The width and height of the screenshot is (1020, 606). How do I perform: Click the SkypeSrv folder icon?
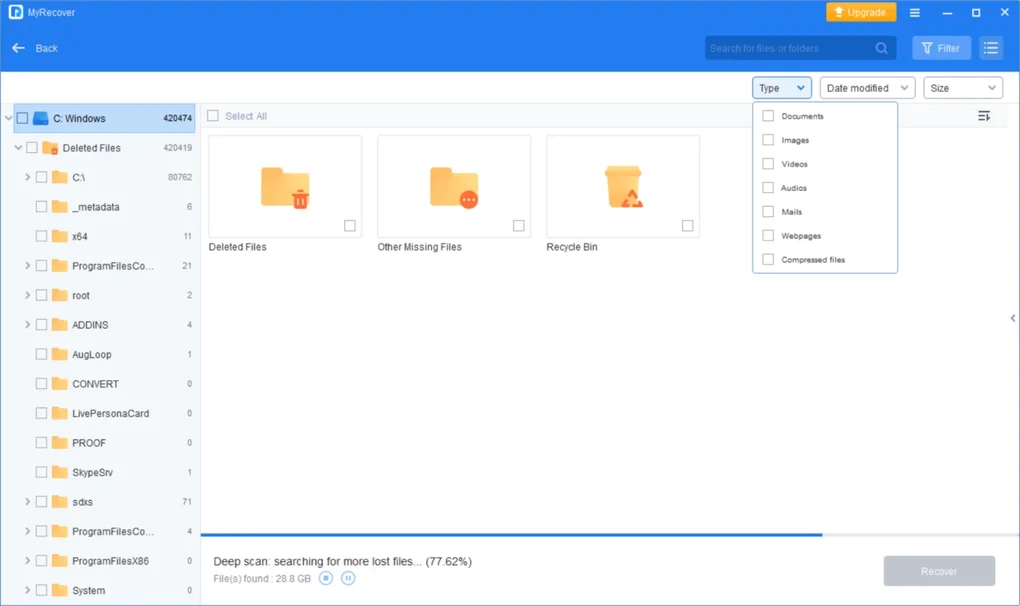[x=60, y=472]
